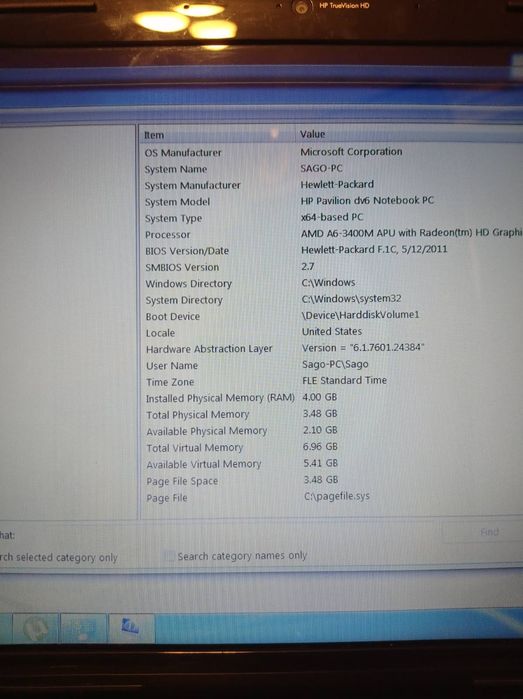Click the C:\pagefile.sys value

tap(337, 496)
